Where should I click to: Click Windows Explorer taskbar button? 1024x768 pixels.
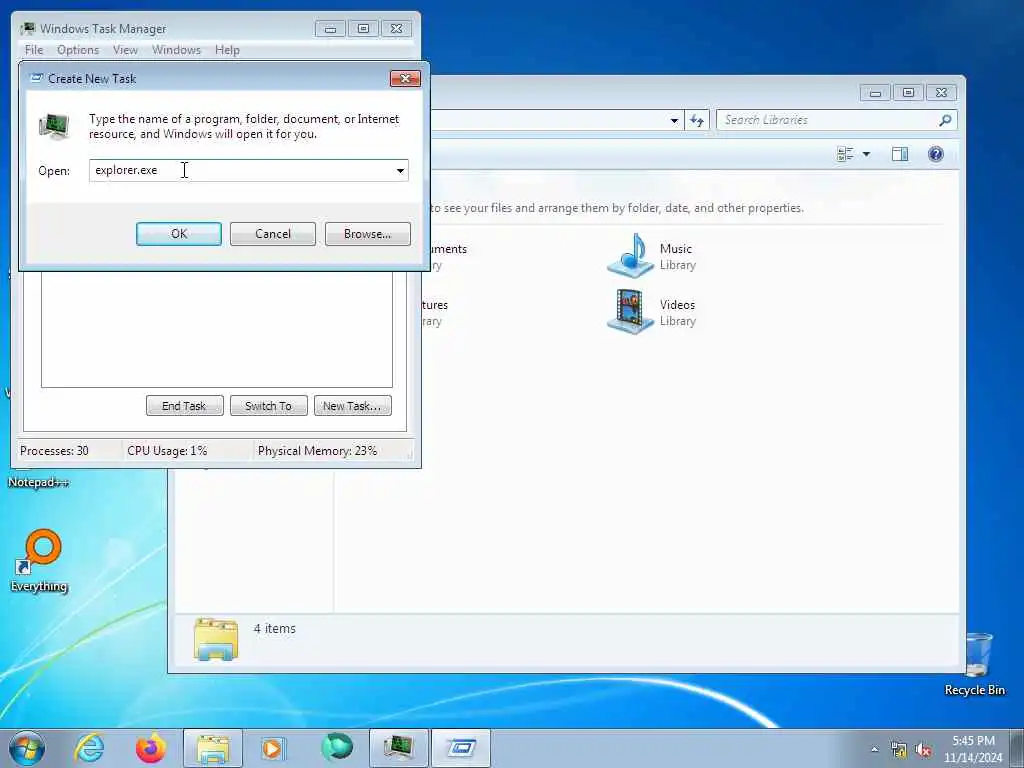(213, 748)
